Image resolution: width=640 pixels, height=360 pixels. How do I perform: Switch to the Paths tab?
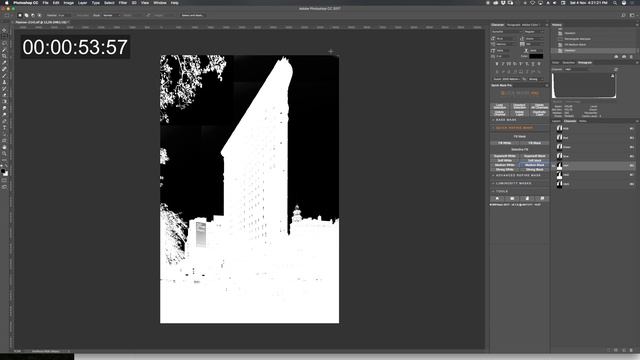[x=583, y=121]
